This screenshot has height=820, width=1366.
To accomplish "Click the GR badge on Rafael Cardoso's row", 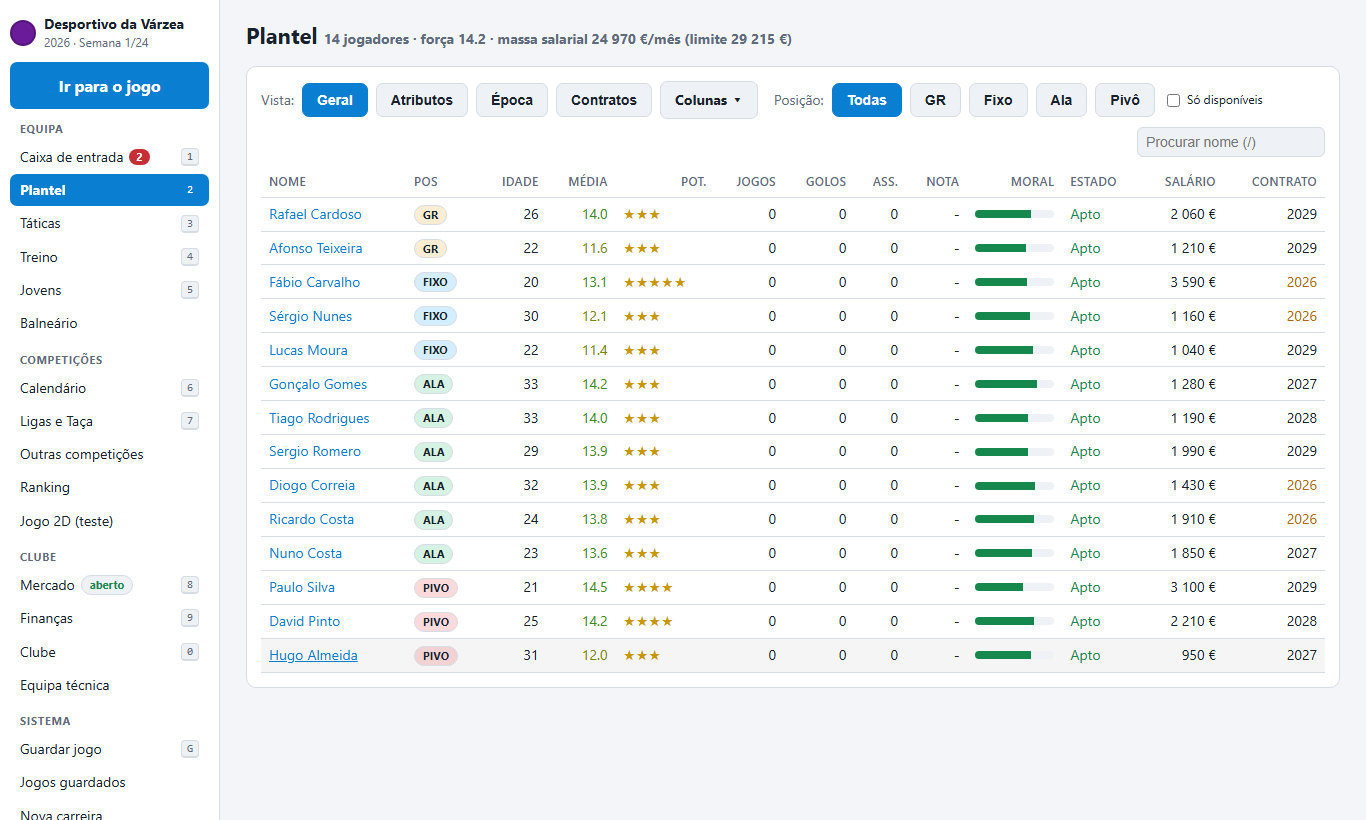I will coord(430,215).
